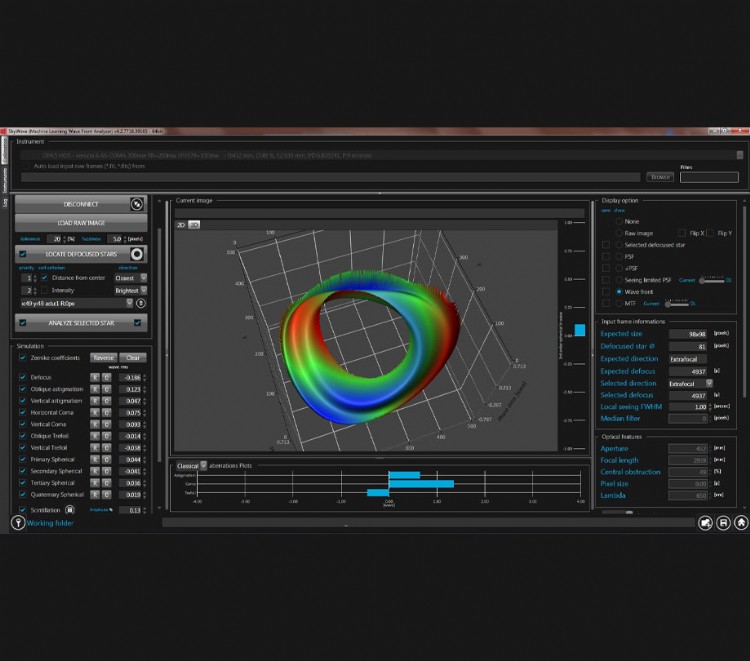
Task: Select the PSF display radio button
Action: click(x=619, y=256)
